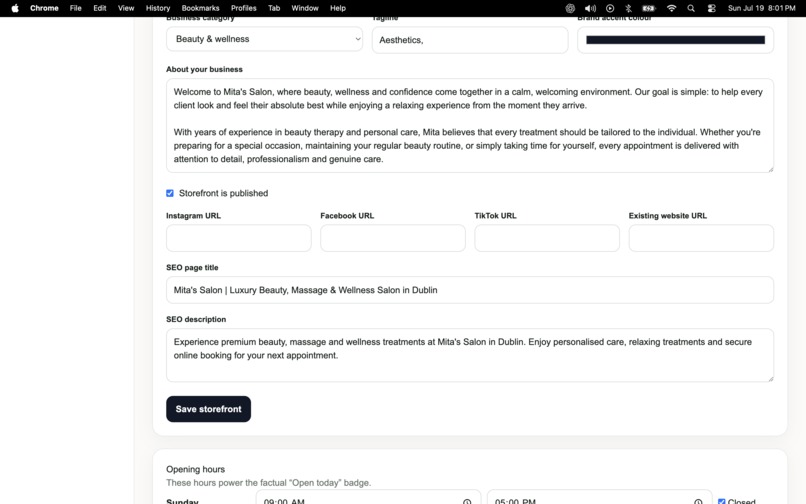Viewport: 806px width, 504px height.
Task: Open Control Center icon
Action: pos(711,8)
